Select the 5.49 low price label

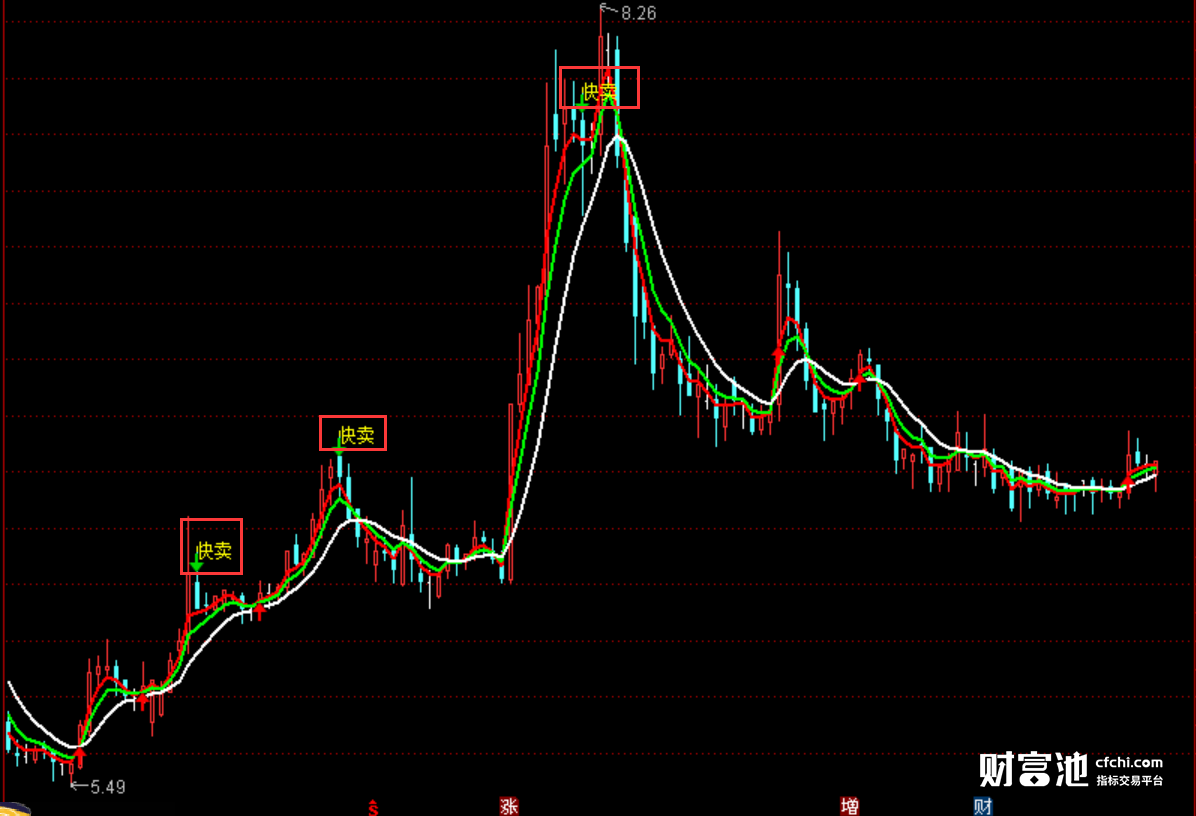pyautogui.click(x=108, y=787)
